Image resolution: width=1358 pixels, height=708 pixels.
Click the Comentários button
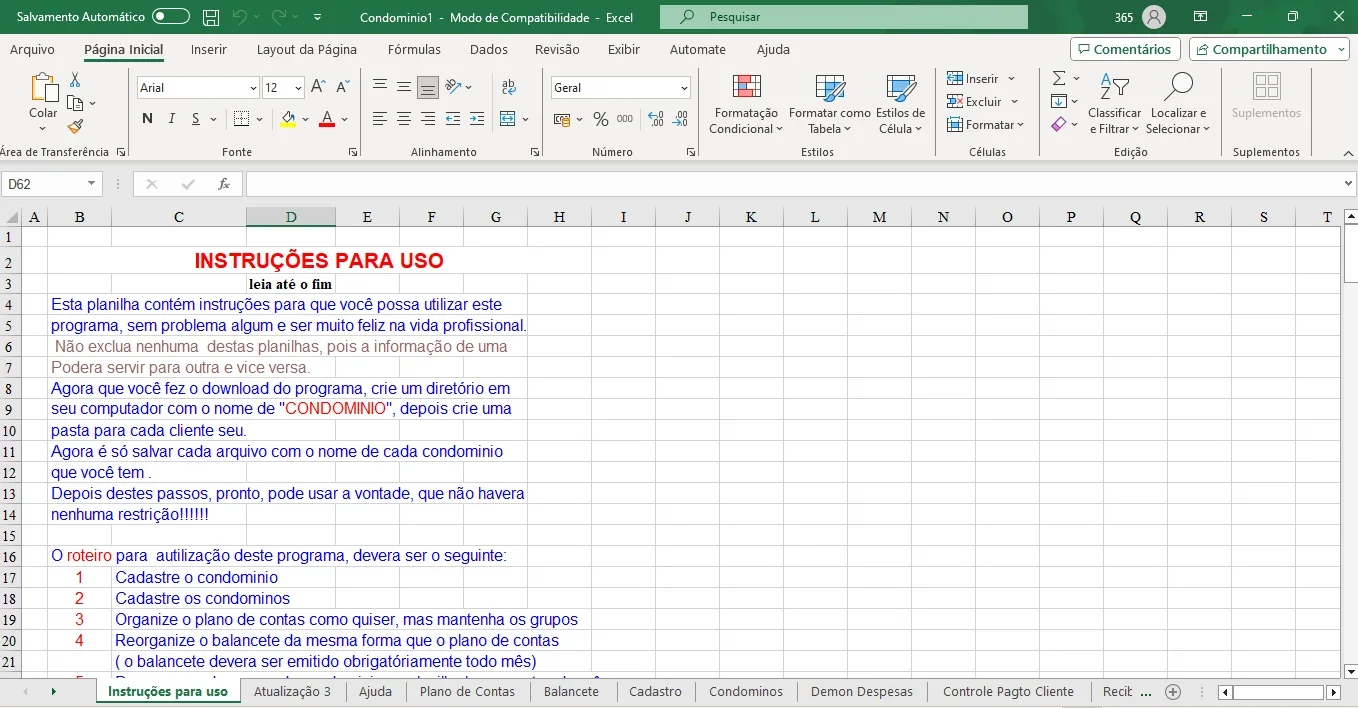pos(1125,49)
